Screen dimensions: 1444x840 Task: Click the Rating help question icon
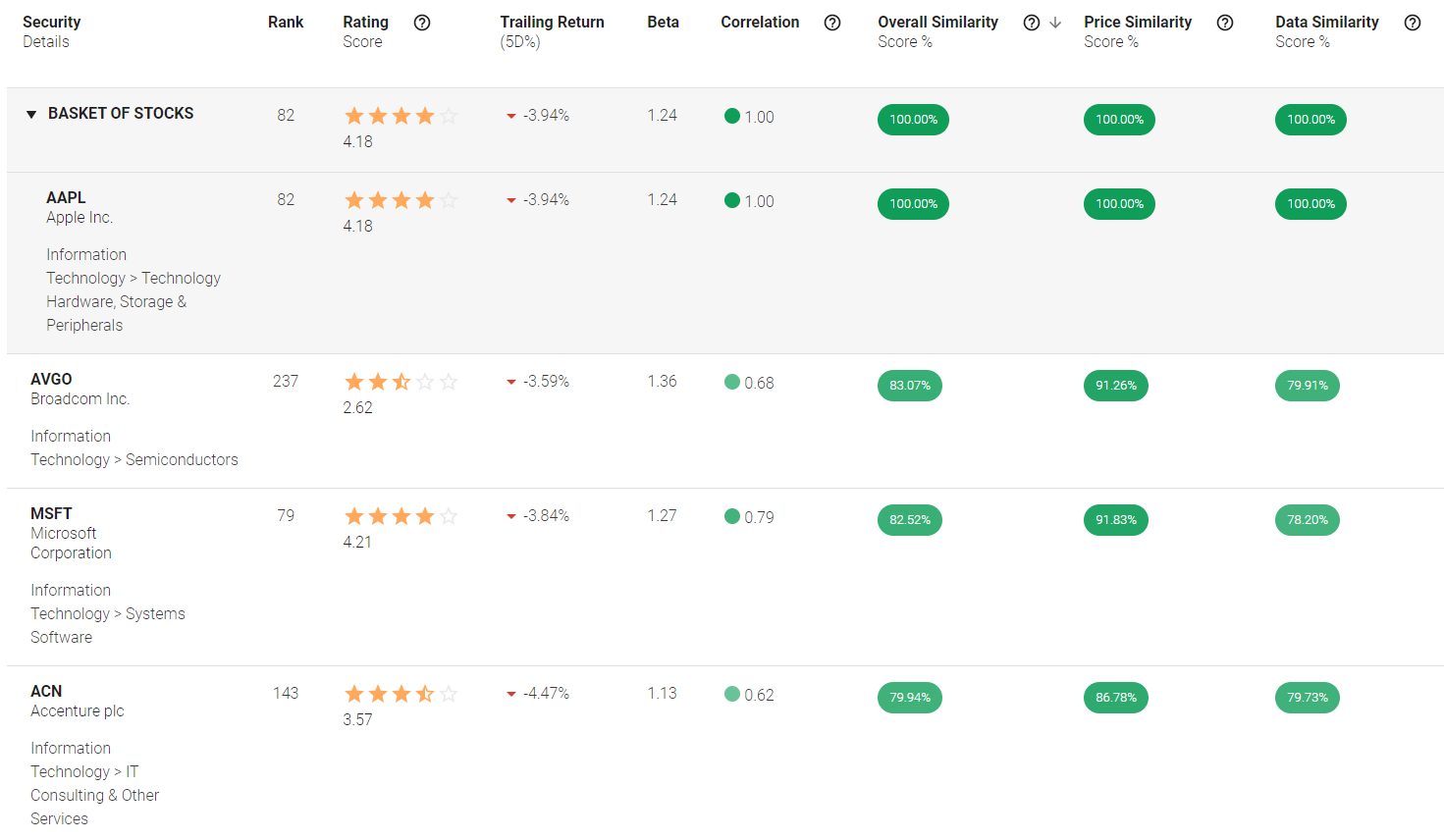point(422,23)
